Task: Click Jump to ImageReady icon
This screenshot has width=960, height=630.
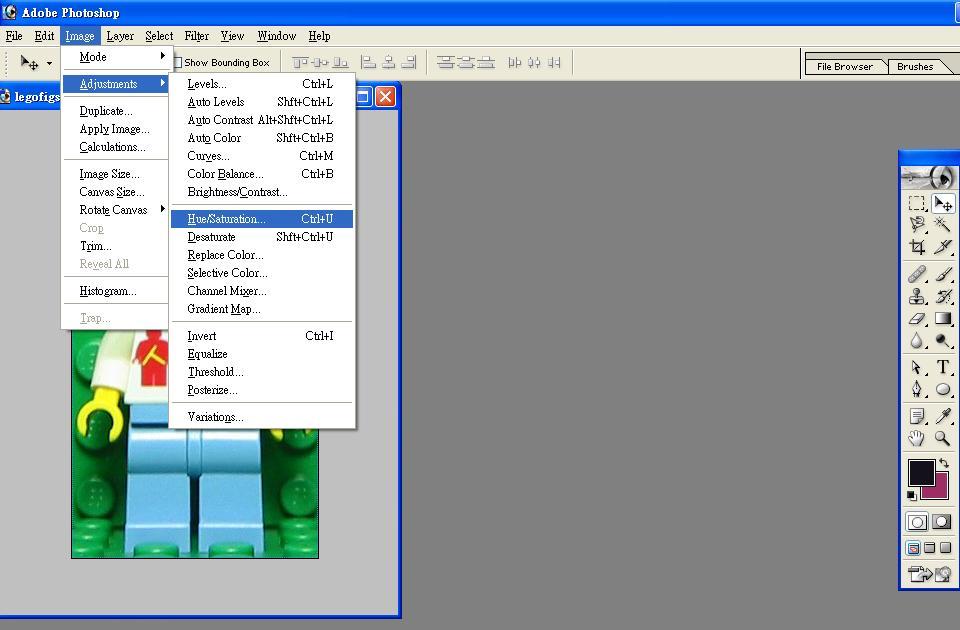Action: [x=929, y=574]
